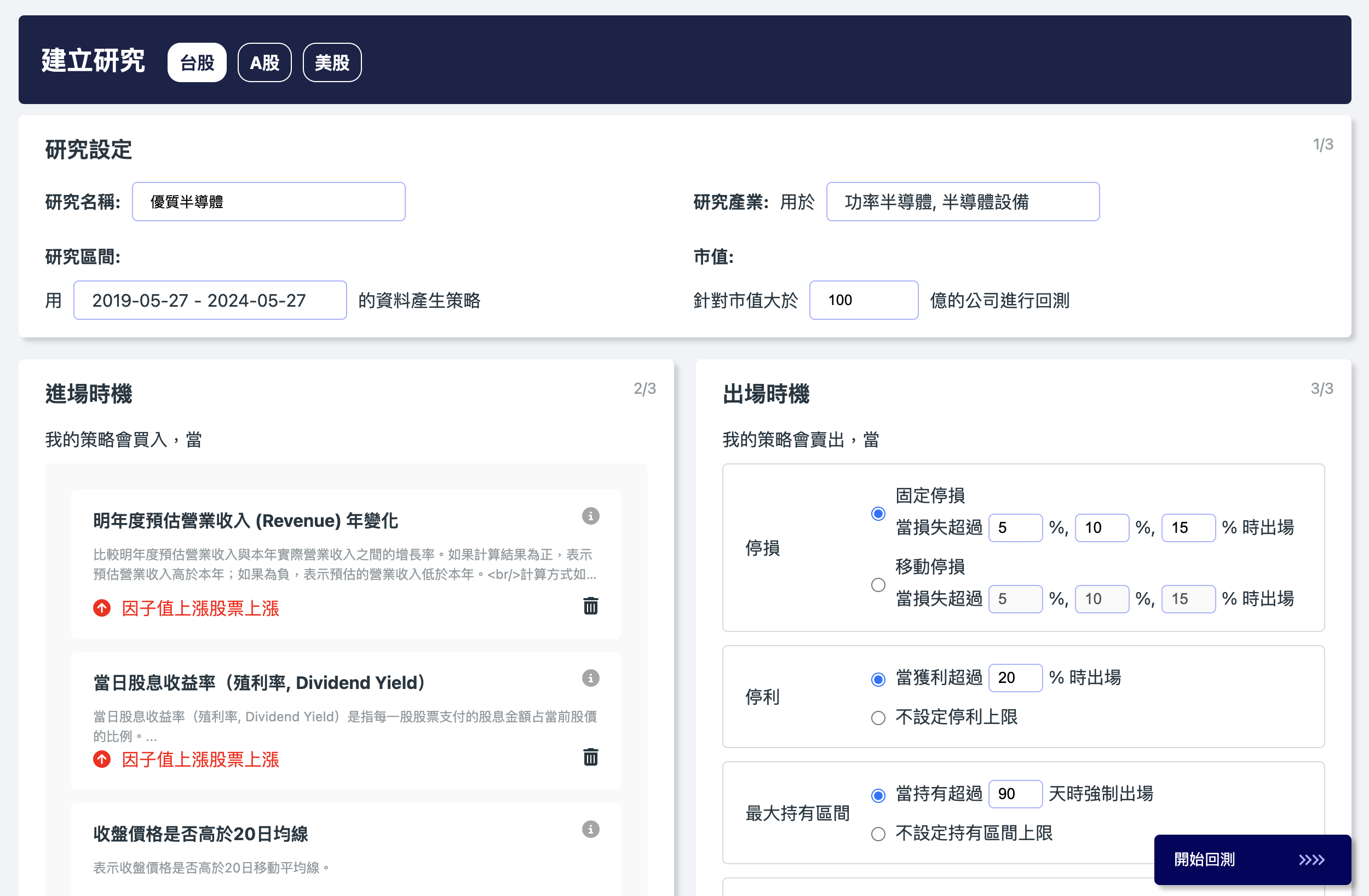Image resolution: width=1369 pixels, height=896 pixels.
Task: Click the 進場時機 section heading
Action: pos(89,394)
